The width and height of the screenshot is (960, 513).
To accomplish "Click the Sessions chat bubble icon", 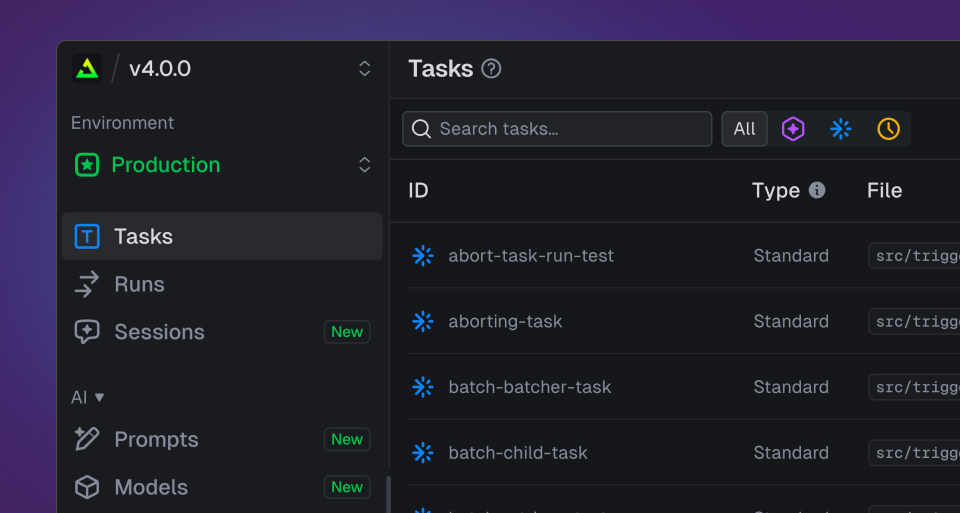I will [87, 332].
